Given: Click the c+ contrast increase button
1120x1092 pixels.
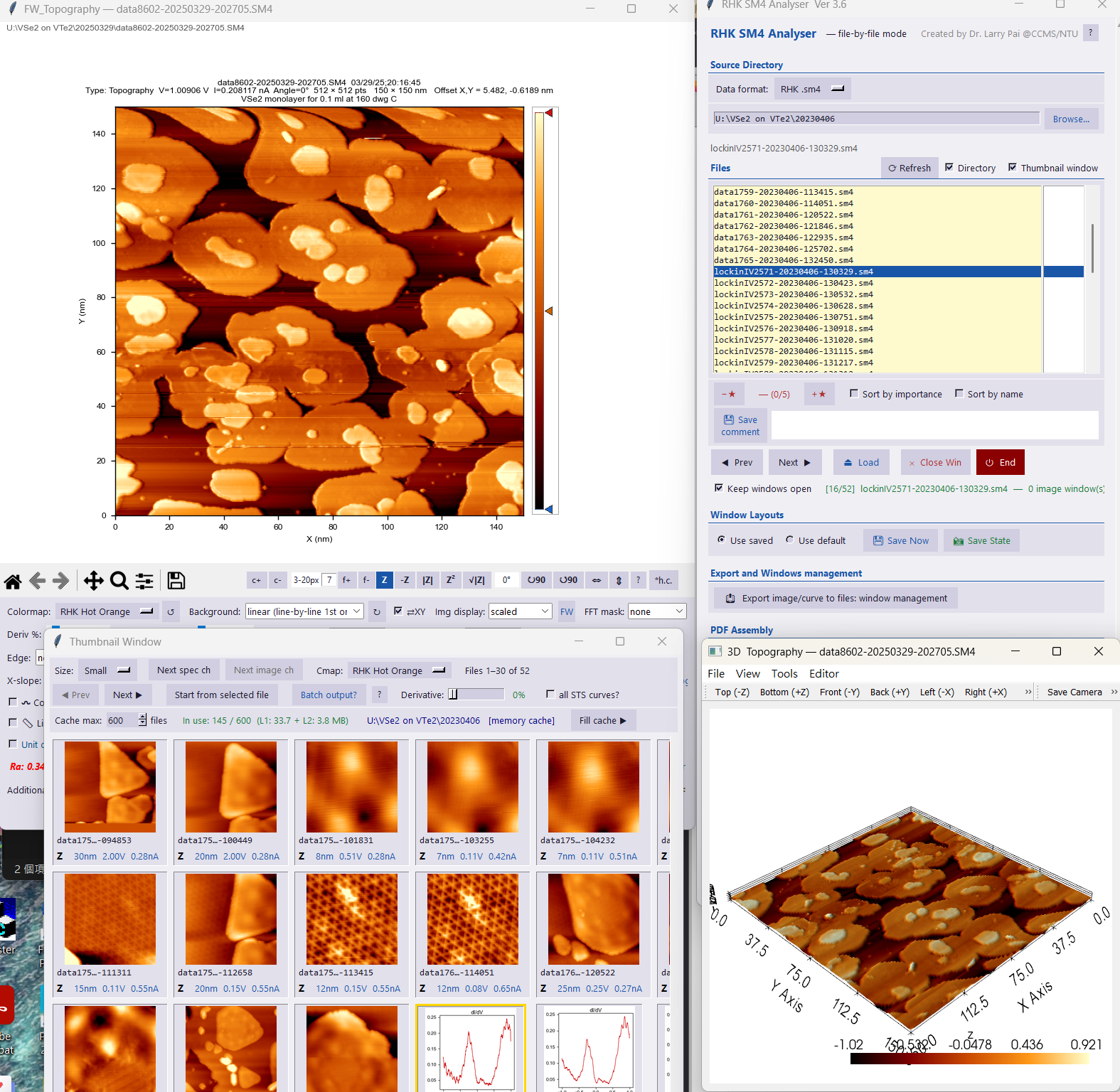Looking at the screenshot, I should pos(256,580).
